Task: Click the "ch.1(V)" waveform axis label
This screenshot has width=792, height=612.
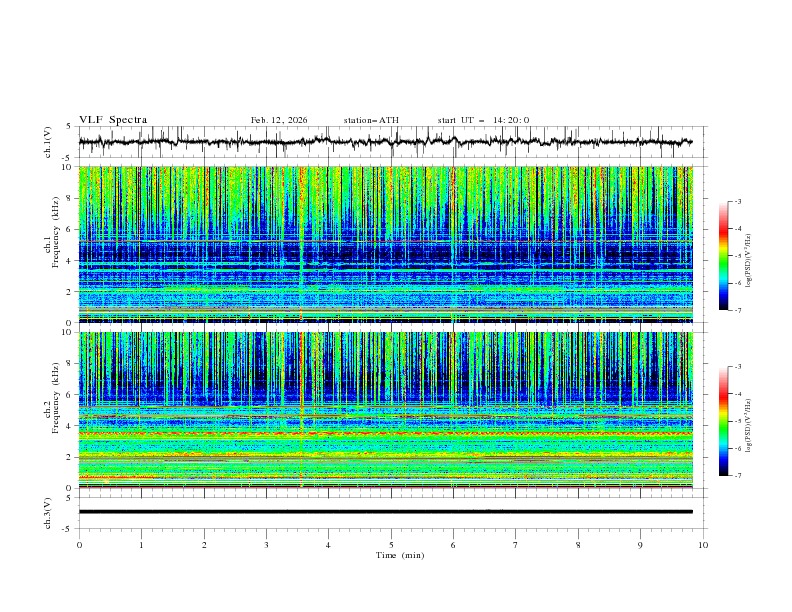Action: point(48,142)
